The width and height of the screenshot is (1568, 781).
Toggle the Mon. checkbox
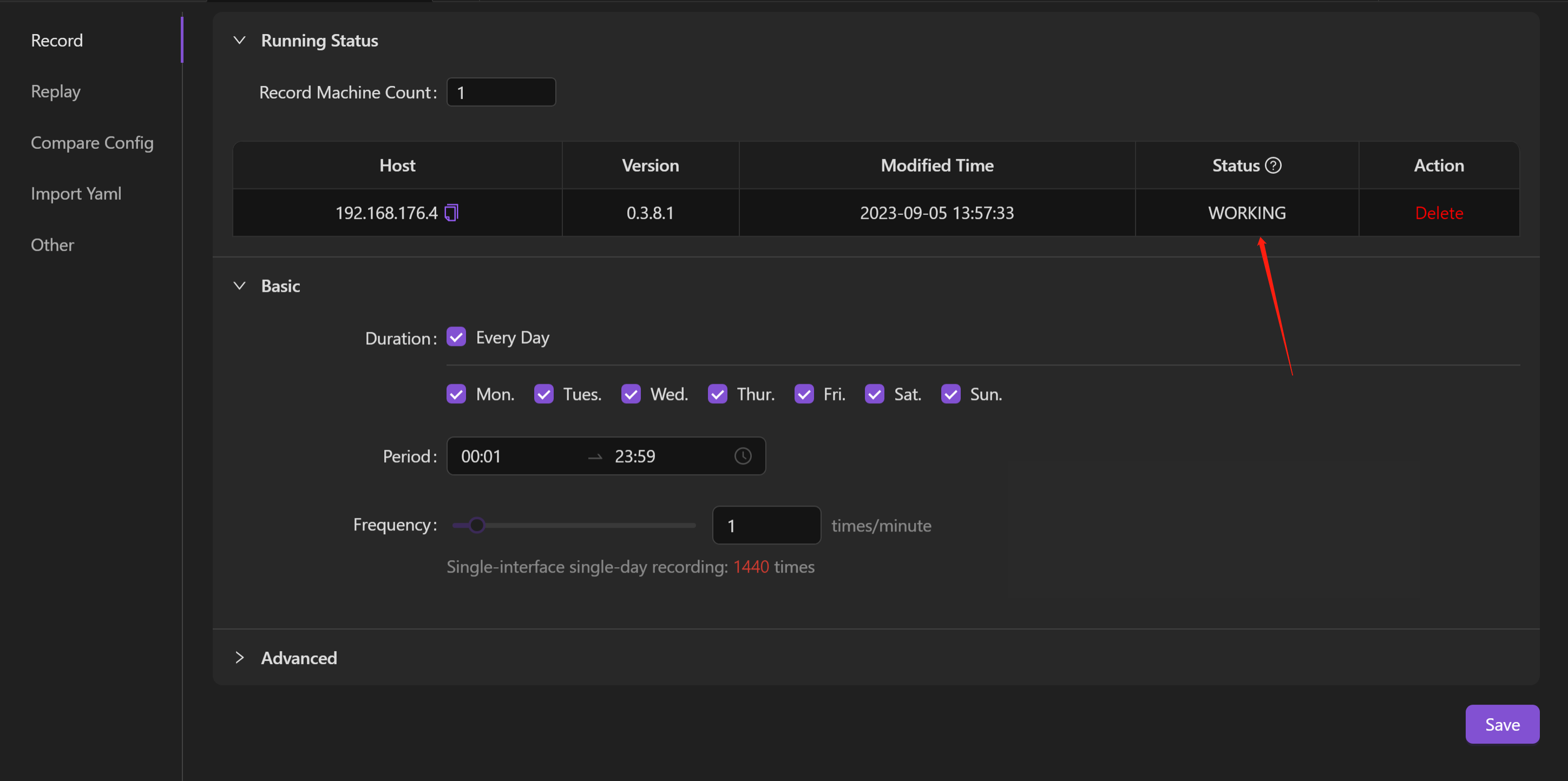coord(456,394)
